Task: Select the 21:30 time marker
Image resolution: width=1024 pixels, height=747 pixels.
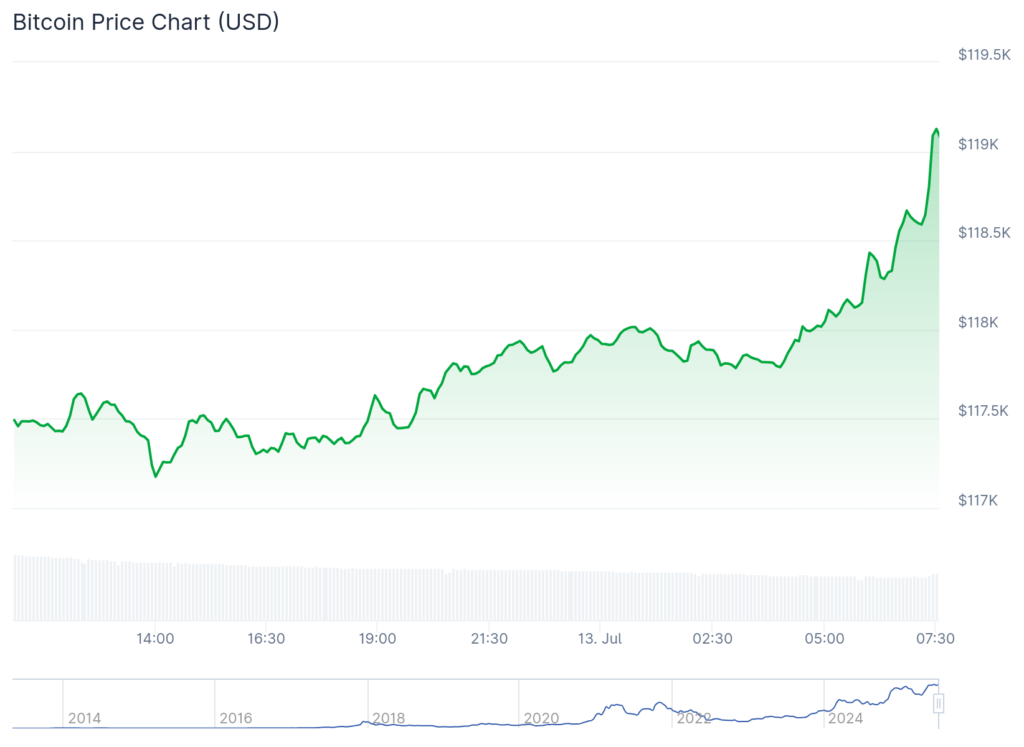Action: [x=488, y=638]
